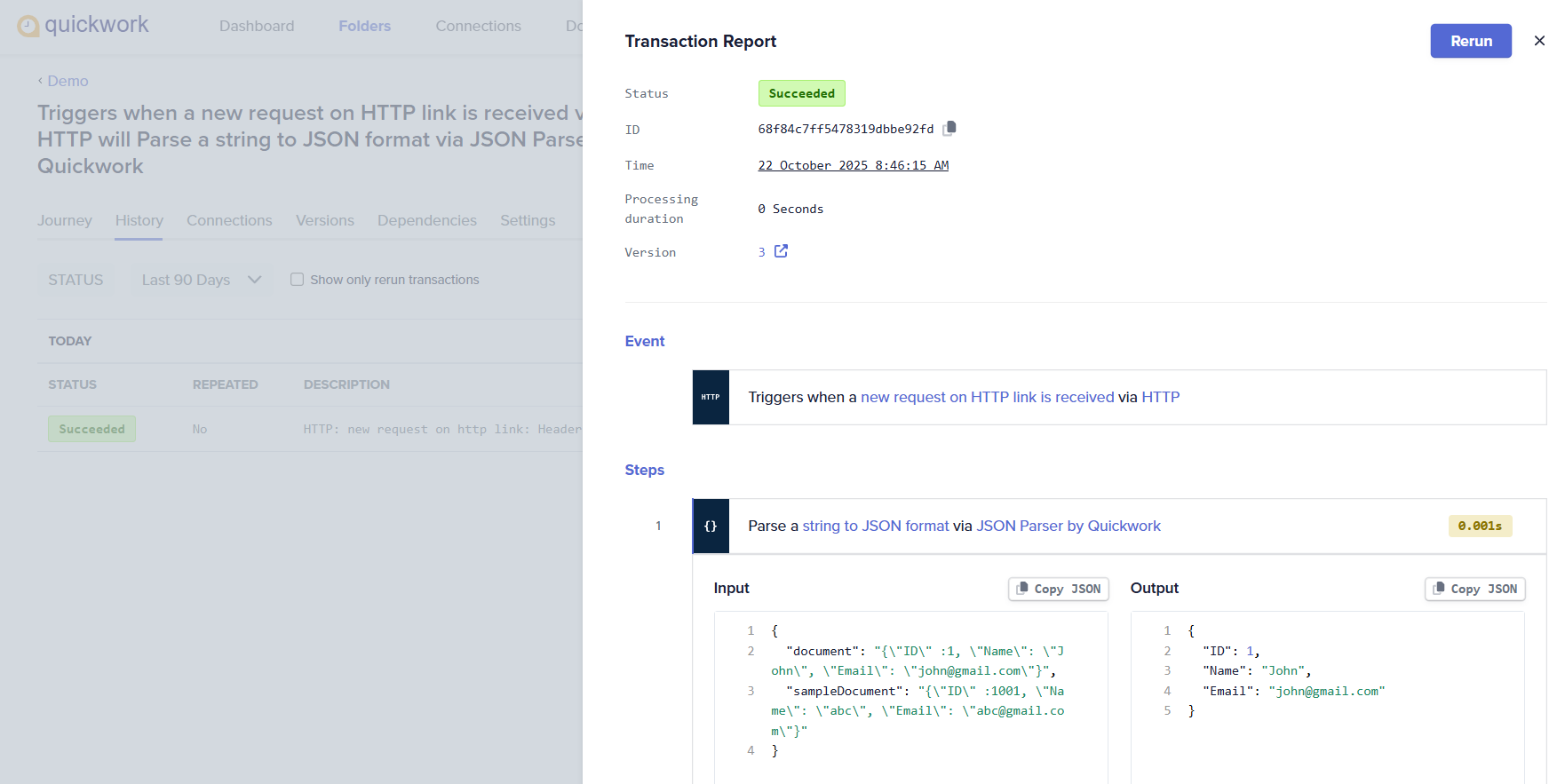
Task: Click the Steps section heading
Action: [x=645, y=470]
